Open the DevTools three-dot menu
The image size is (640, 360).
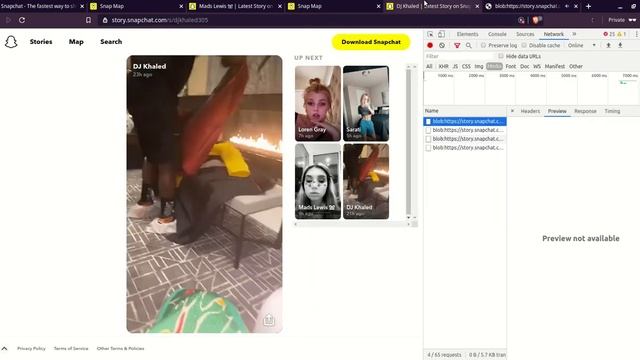pyautogui.click(x=636, y=34)
